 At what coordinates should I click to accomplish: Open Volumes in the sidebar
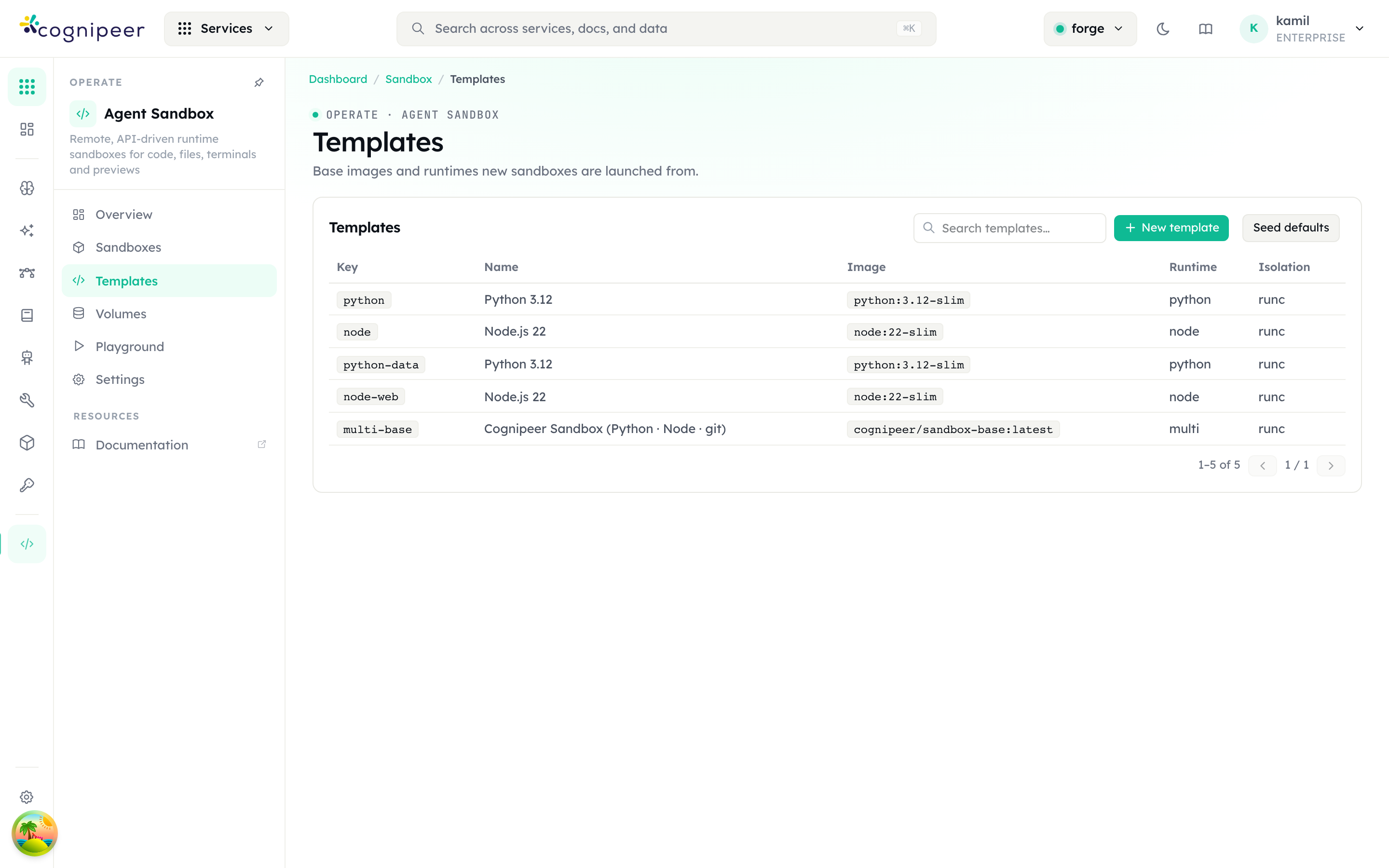(169, 314)
